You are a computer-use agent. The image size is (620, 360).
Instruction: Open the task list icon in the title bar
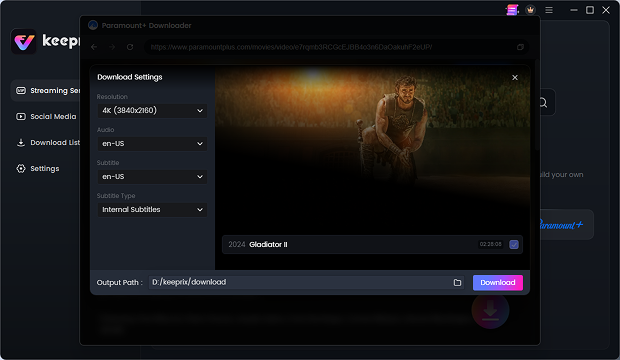coord(512,10)
